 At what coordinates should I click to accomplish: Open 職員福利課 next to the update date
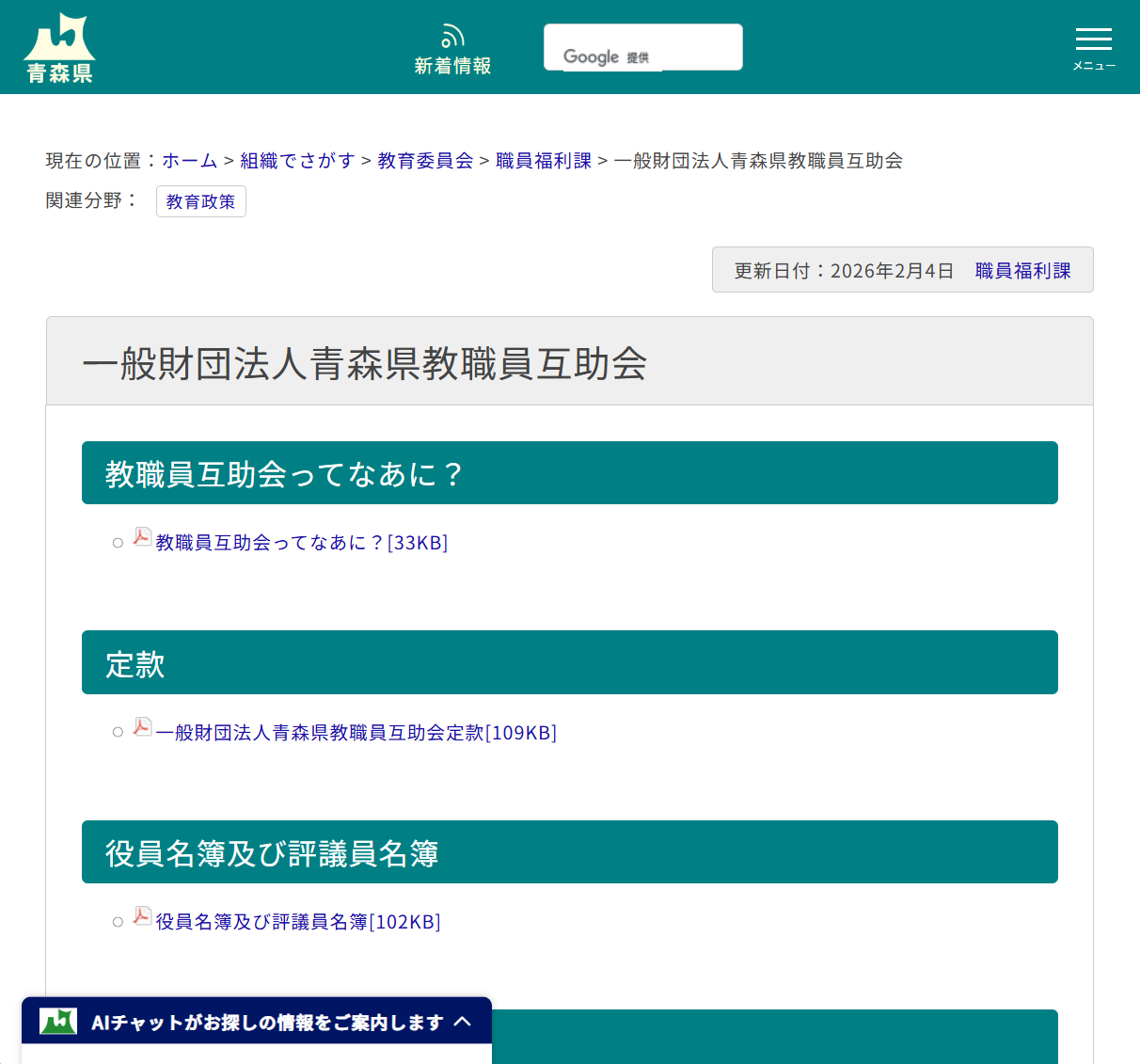(x=1022, y=270)
